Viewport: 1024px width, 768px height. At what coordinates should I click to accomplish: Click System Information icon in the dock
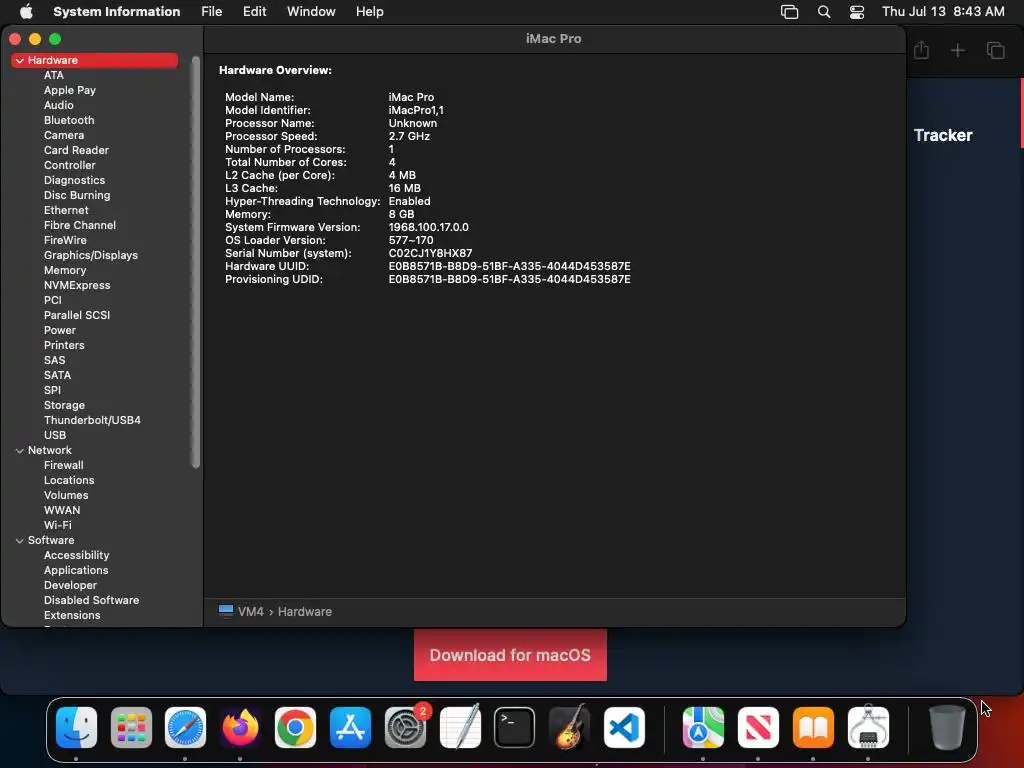pyautogui.click(x=868, y=727)
